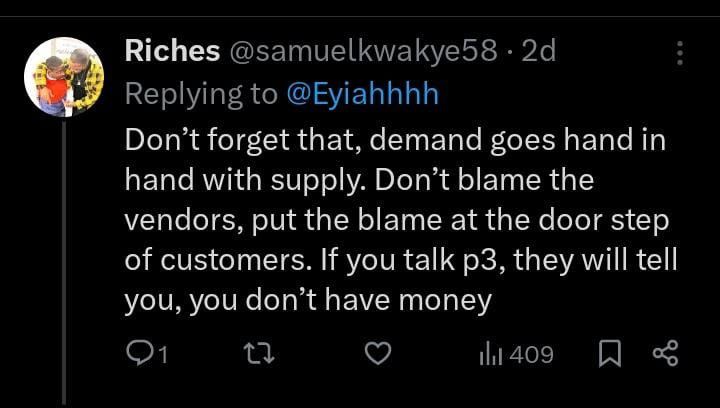The height and width of the screenshot is (408, 720).
Task: Open the three-dot more options menu
Action: (x=681, y=54)
